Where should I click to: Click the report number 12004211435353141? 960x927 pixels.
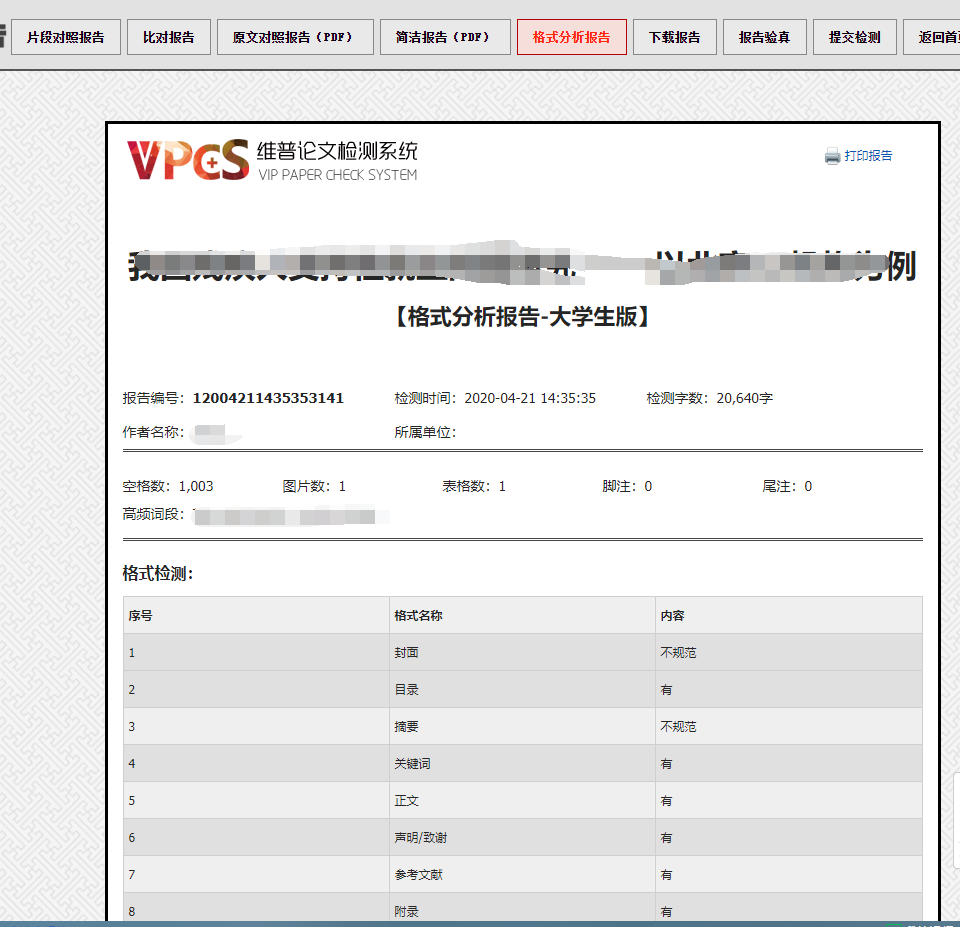(268, 398)
